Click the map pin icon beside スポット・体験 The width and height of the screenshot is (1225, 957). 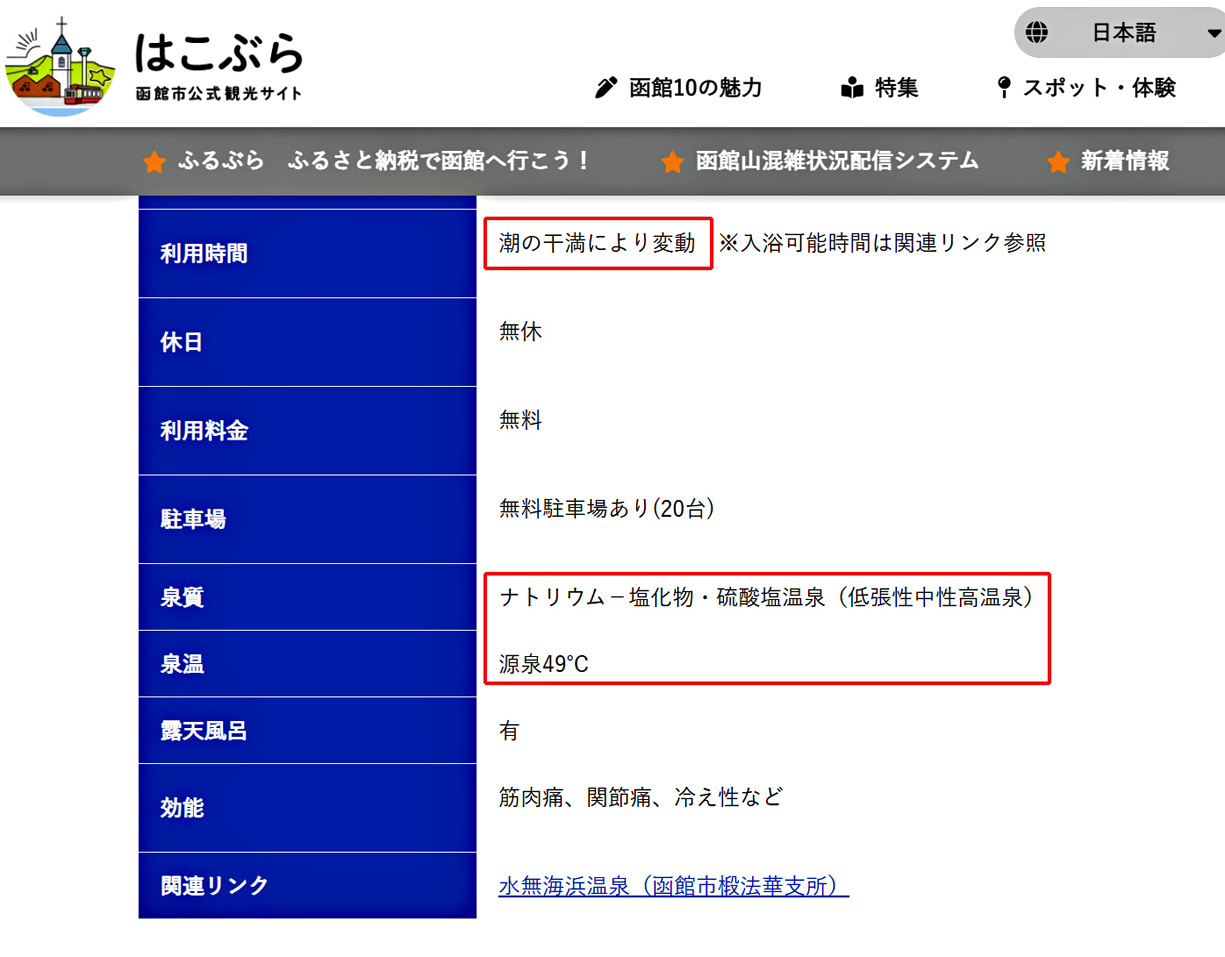pos(1004,88)
